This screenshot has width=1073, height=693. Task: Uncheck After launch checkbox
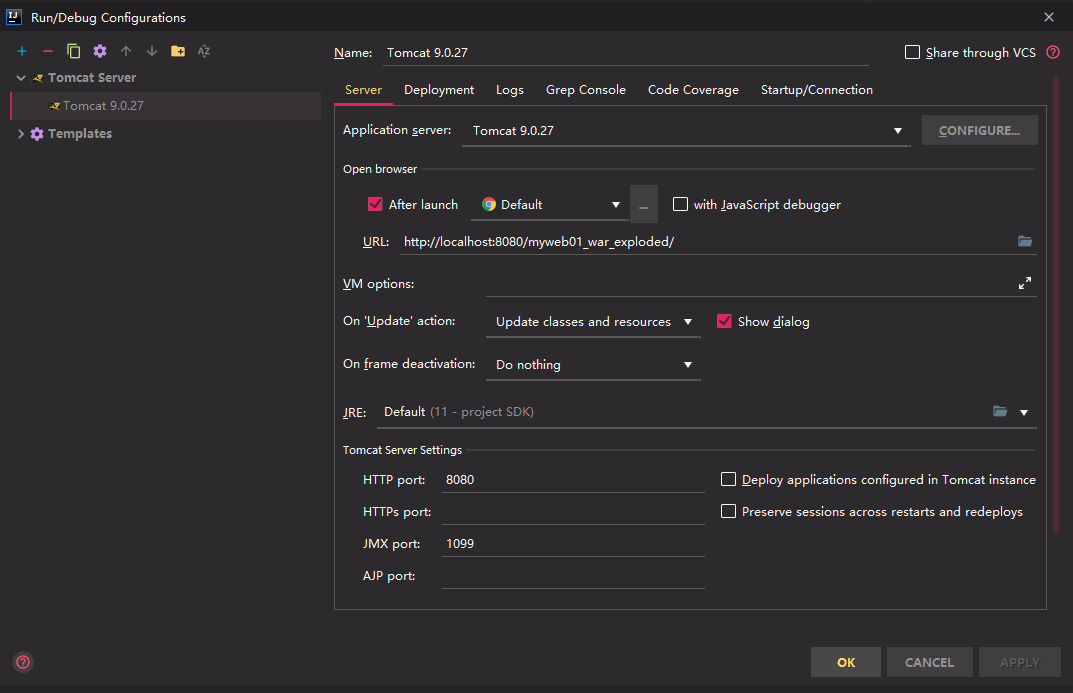[375, 204]
